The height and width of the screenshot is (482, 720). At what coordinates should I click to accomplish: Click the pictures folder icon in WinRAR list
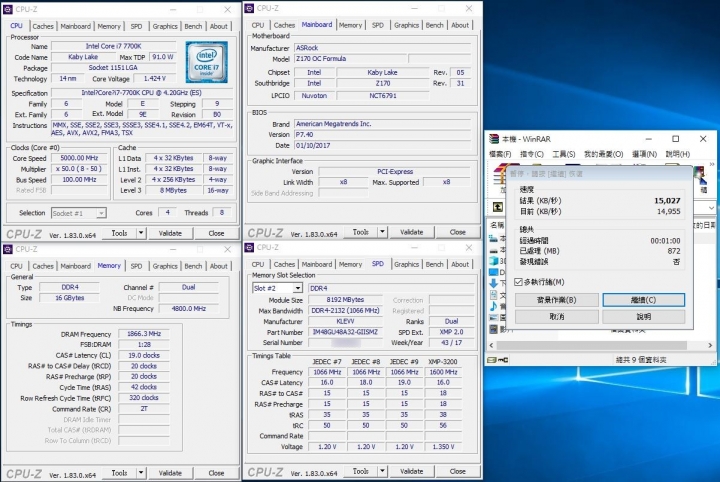[494, 318]
